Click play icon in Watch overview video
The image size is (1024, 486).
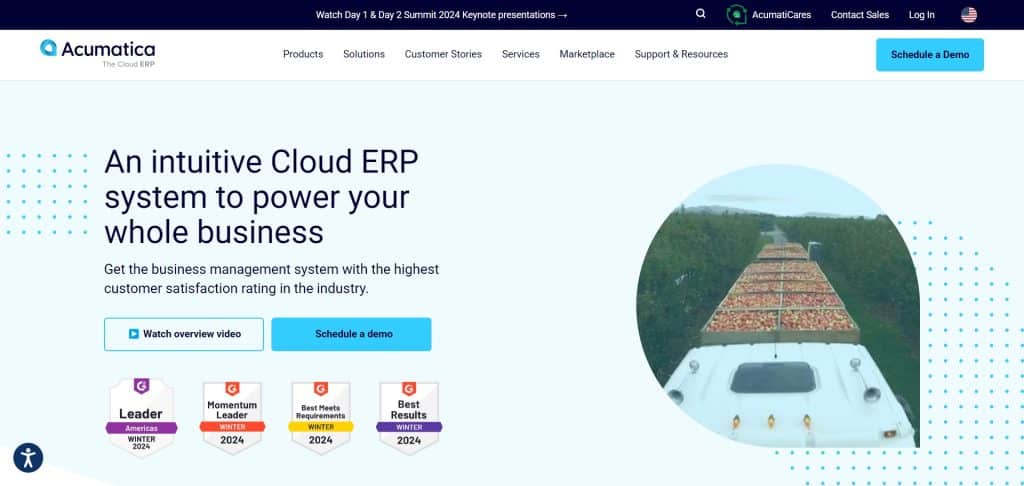(134, 334)
